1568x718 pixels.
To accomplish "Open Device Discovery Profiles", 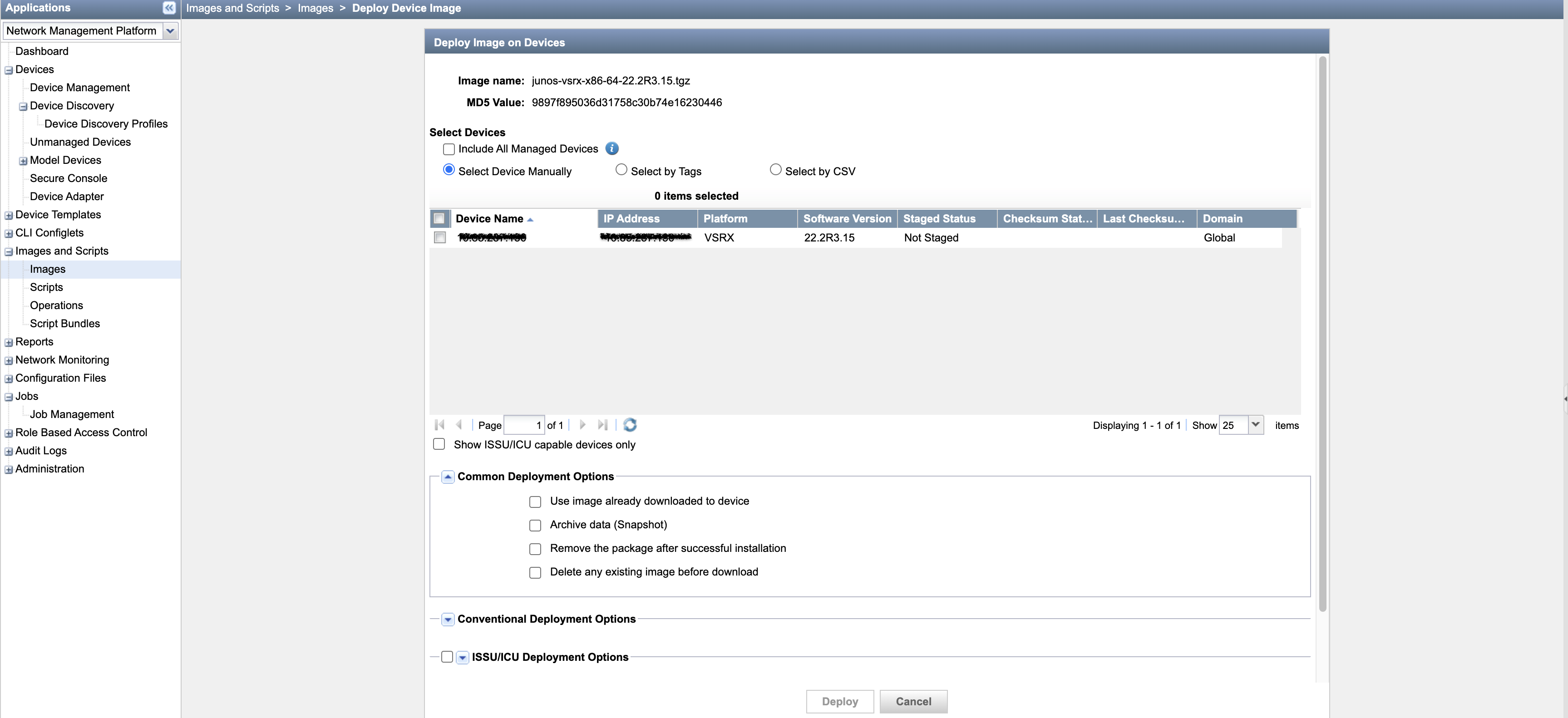I will pyautogui.click(x=106, y=123).
